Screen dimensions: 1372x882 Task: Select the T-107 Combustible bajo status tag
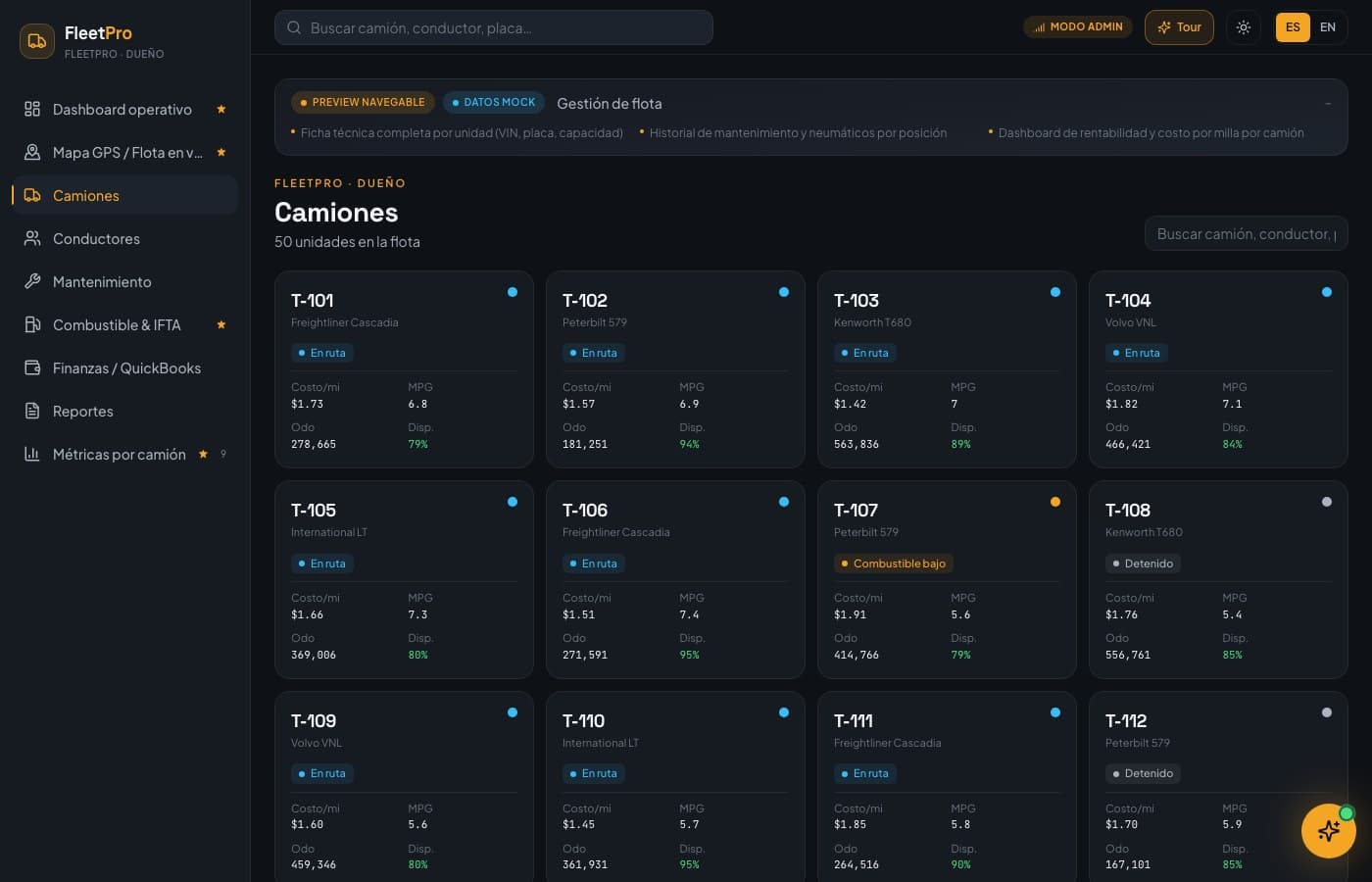point(893,563)
